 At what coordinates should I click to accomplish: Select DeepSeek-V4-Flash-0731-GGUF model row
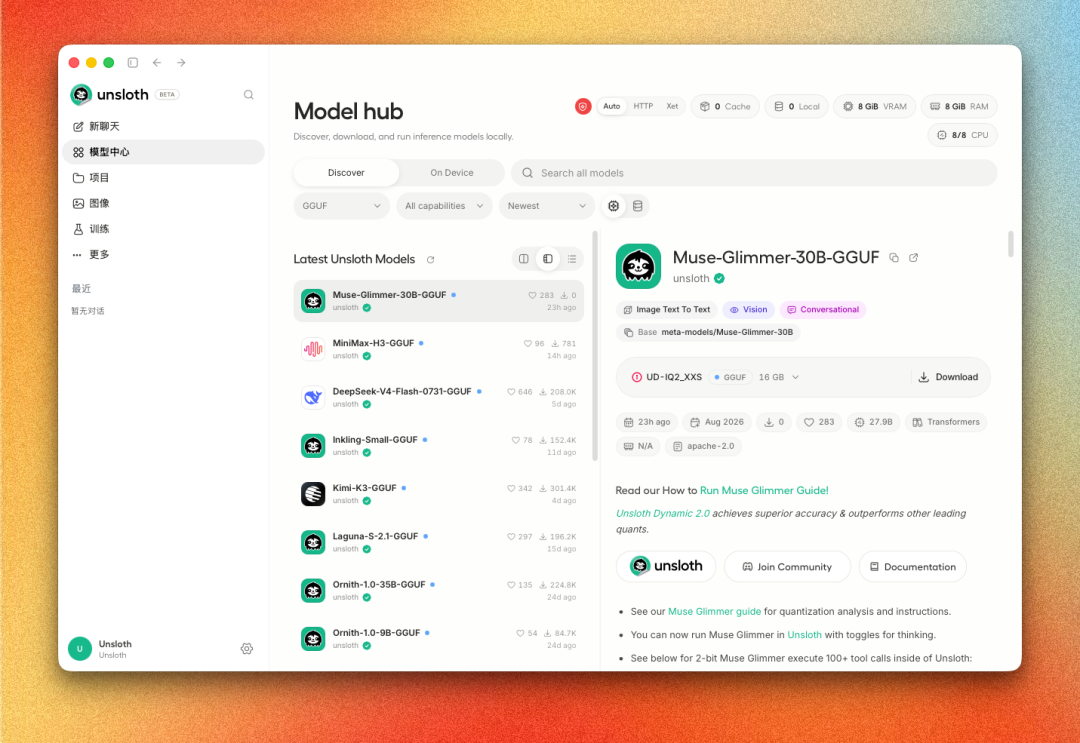[x=439, y=397]
